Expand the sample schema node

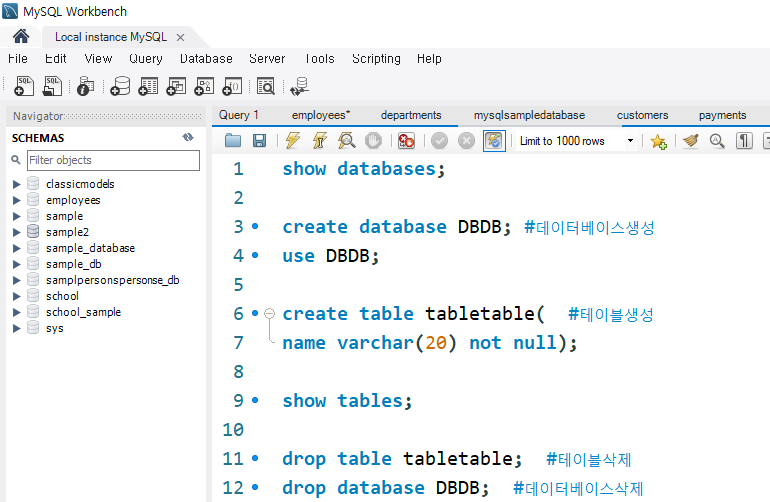[x=17, y=216]
